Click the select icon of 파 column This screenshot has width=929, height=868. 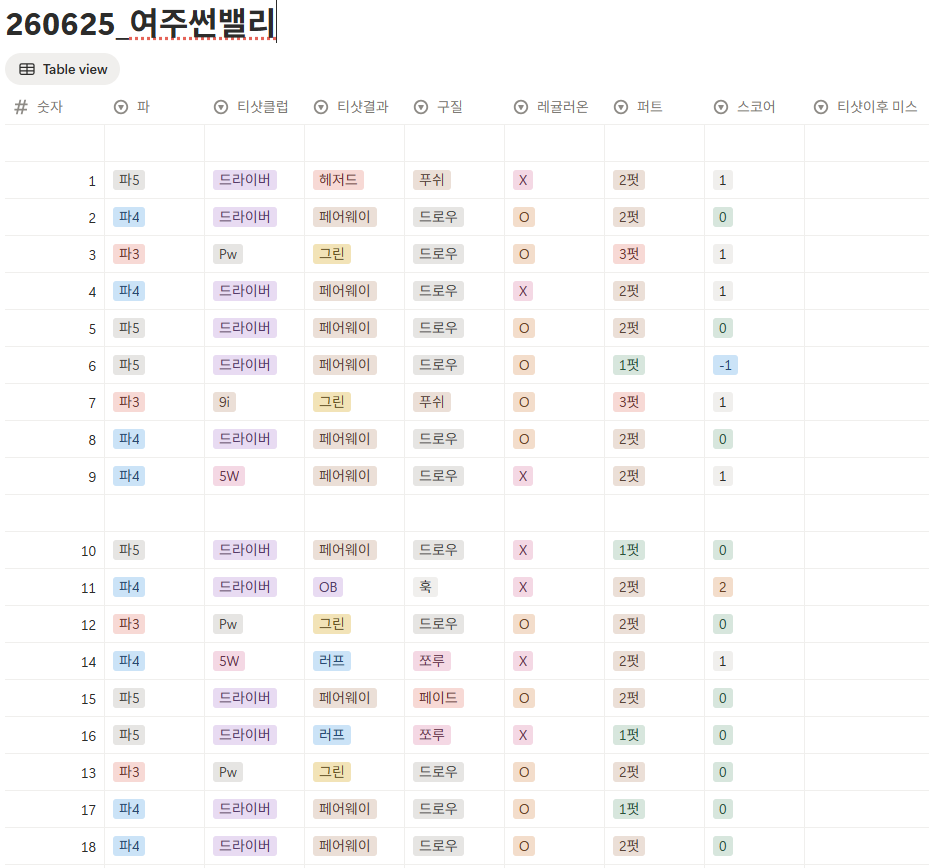pos(121,107)
